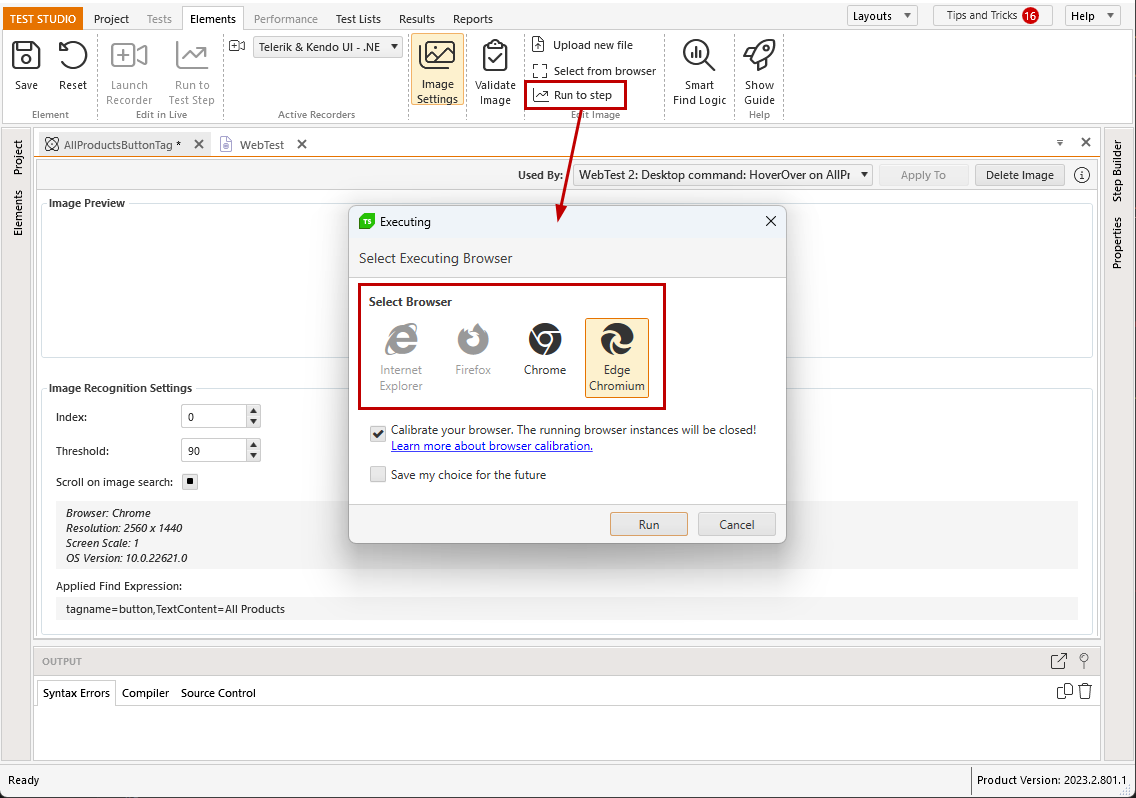Viewport: 1136px width, 798px height.
Task: Increase the Index value
Action: 253,411
